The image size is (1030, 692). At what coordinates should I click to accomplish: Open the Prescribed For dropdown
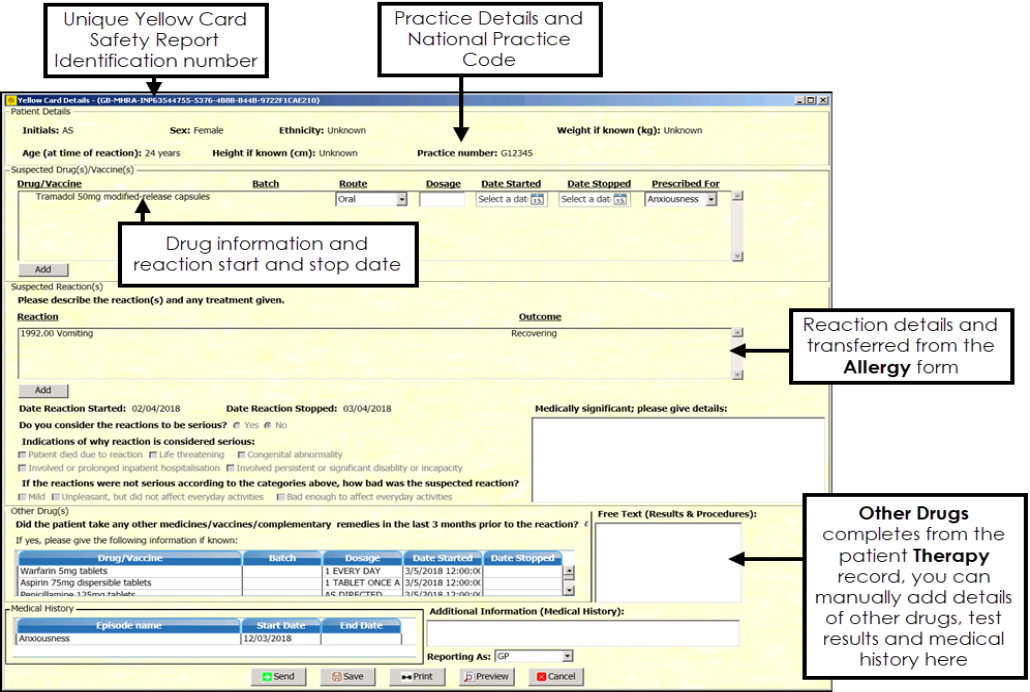point(711,200)
